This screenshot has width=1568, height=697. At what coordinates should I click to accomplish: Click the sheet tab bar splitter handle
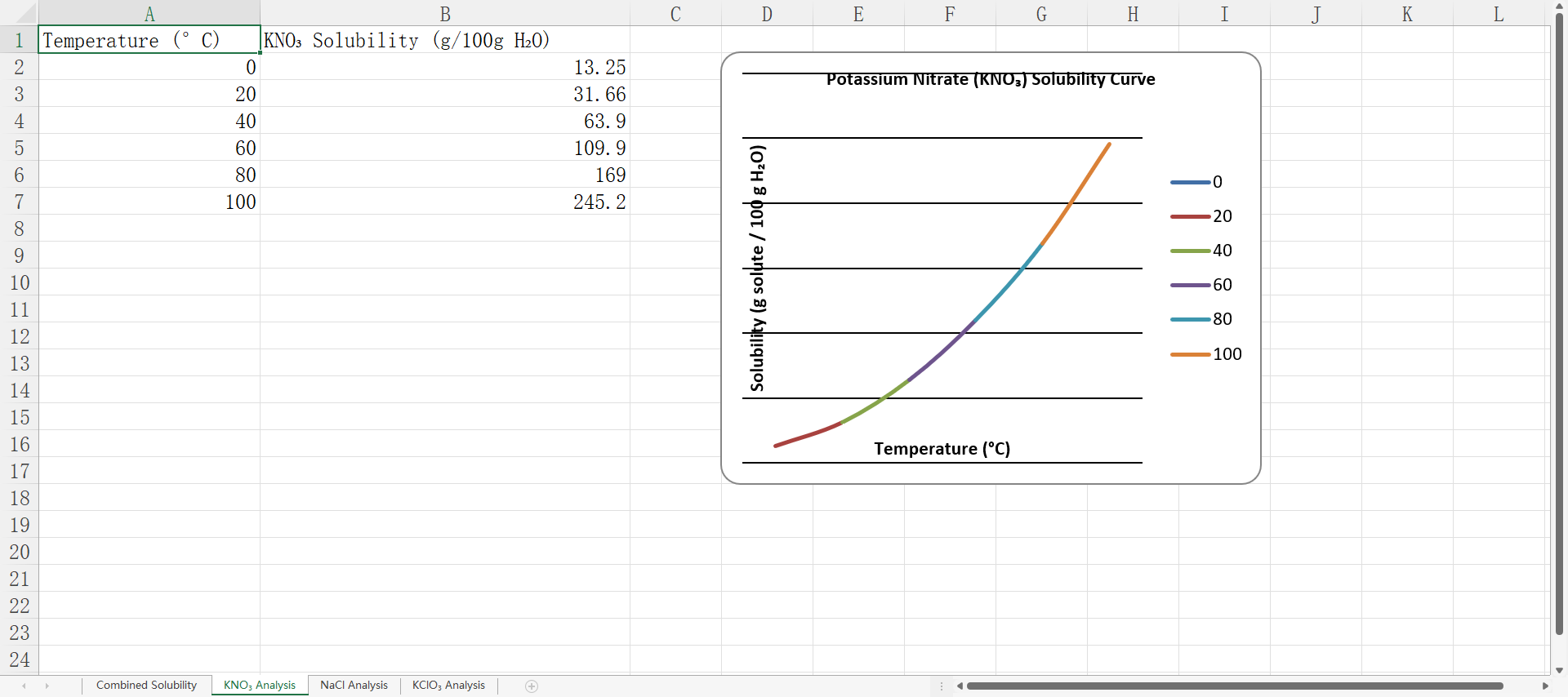(x=942, y=686)
